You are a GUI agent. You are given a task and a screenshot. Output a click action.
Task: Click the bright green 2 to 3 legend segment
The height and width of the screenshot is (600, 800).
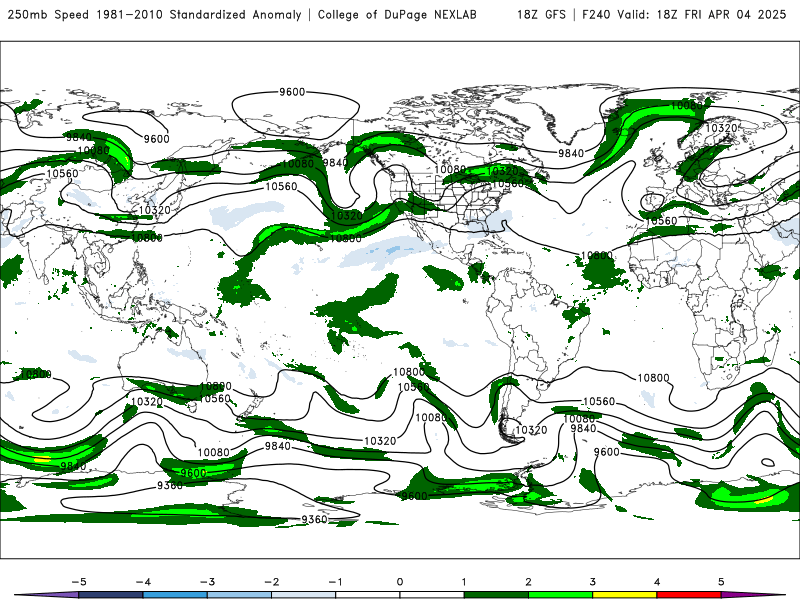(x=561, y=595)
